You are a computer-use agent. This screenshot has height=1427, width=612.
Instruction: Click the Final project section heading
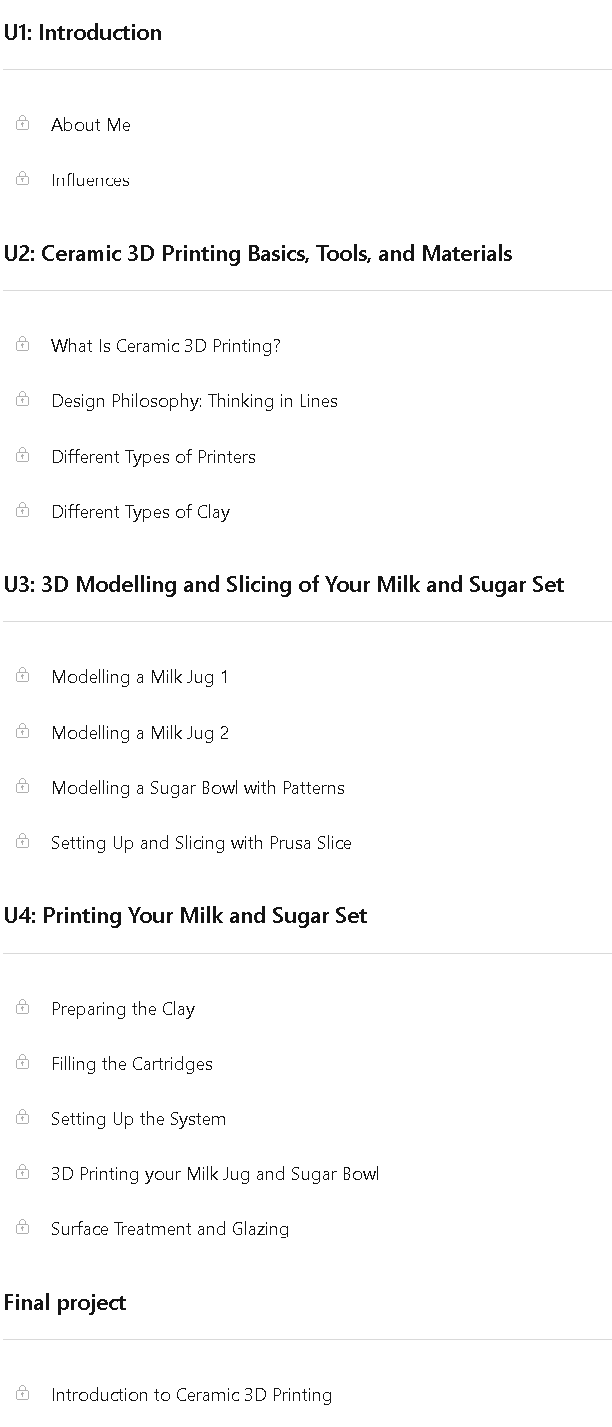click(x=65, y=1302)
